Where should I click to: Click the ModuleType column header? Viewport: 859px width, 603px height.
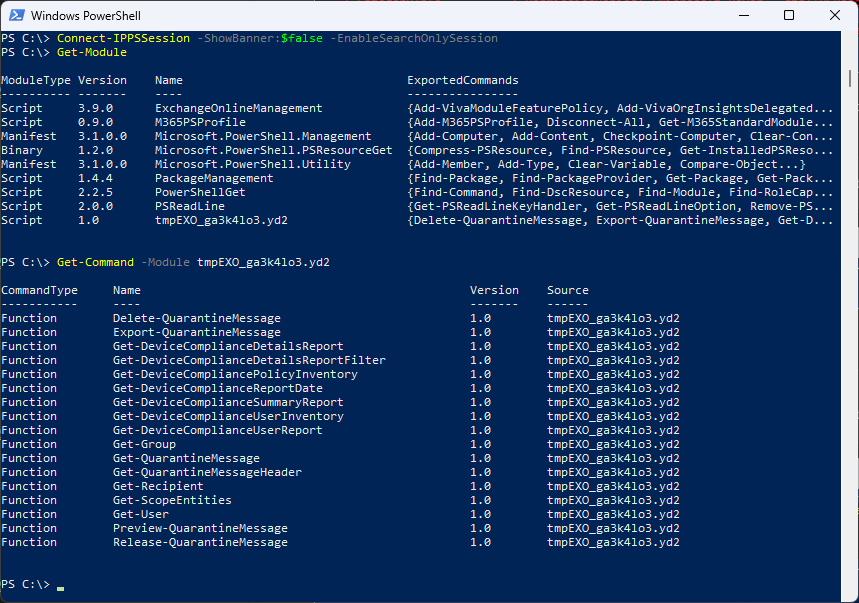36,81
